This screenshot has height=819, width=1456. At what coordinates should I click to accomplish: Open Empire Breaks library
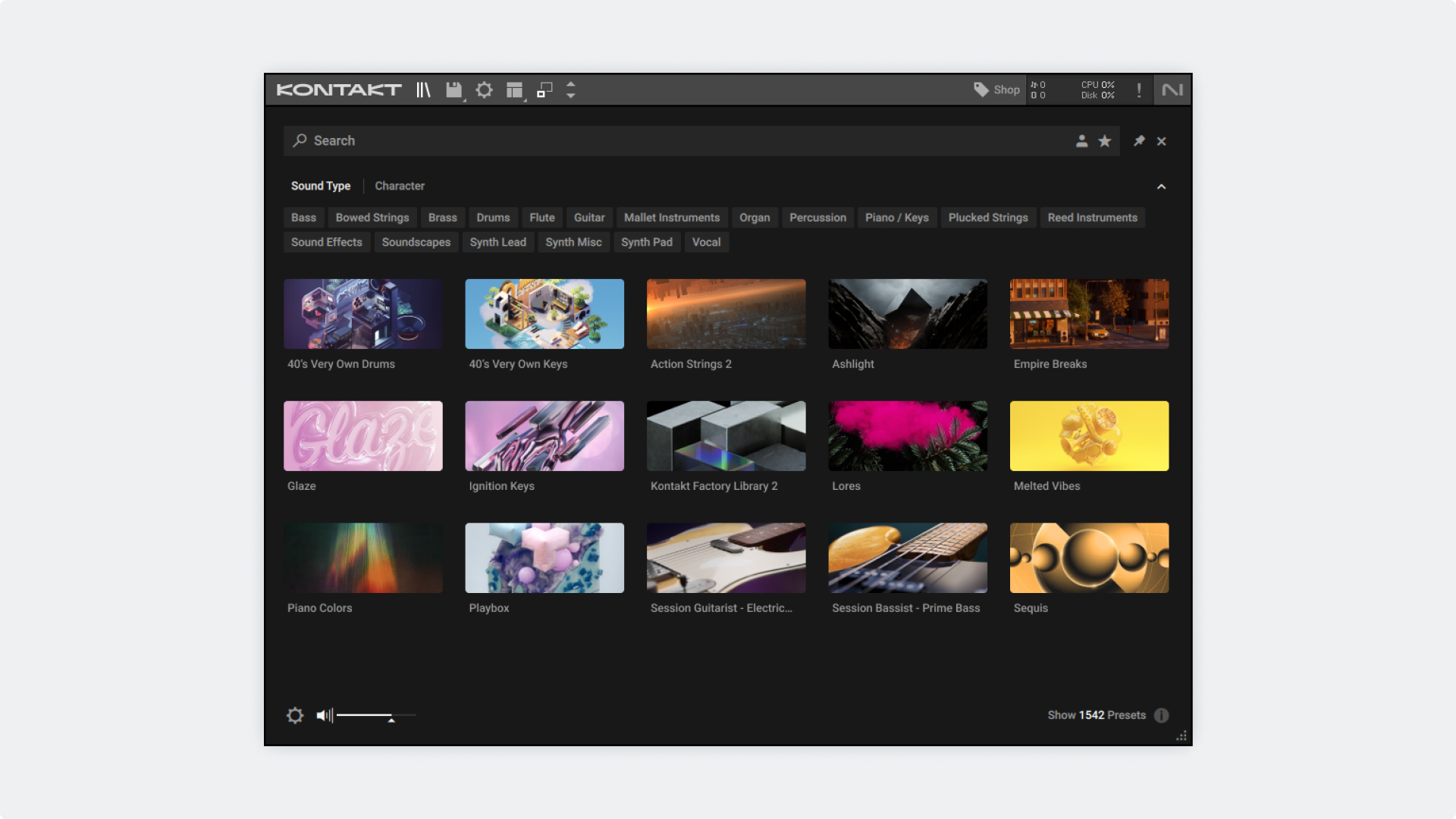1090,314
